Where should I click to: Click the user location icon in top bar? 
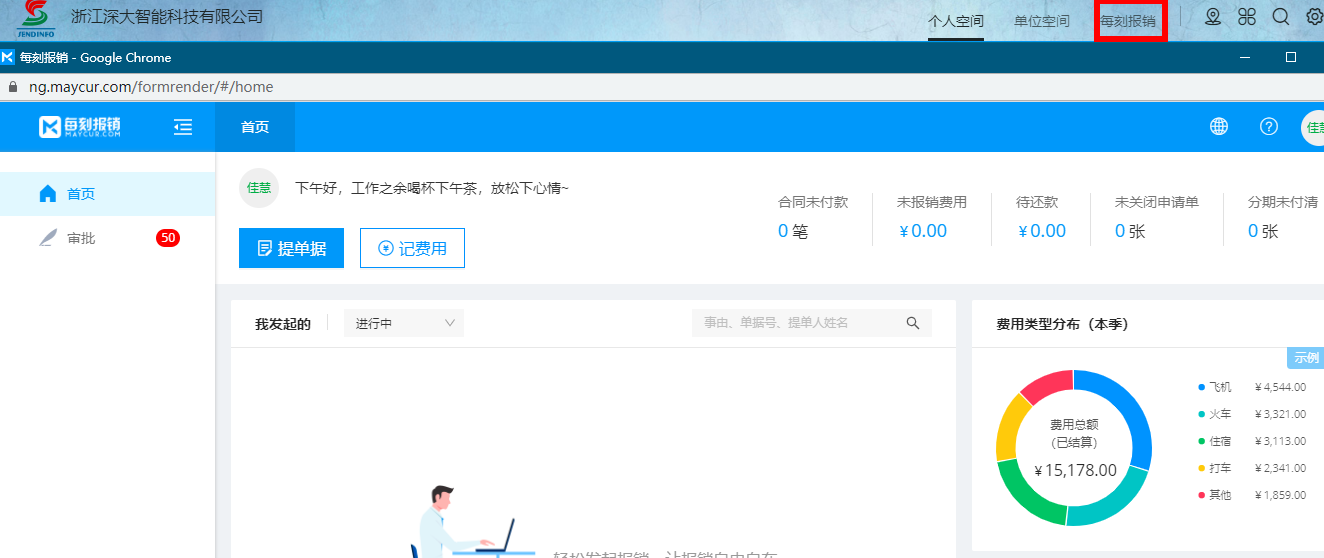pos(1213,17)
